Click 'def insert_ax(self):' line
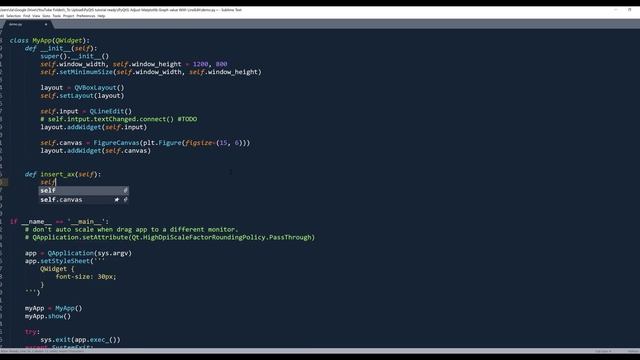Image resolution: width=640 pixels, height=360 pixels. pos(63,174)
